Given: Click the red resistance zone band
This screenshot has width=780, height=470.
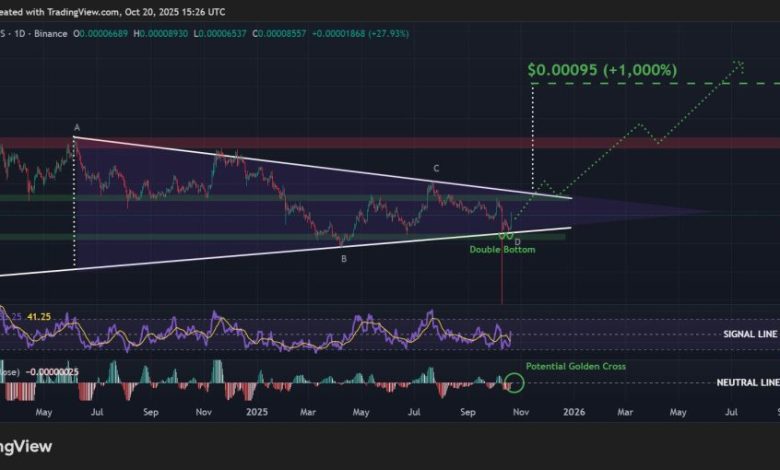Looking at the screenshot, I should click(x=400, y=142).
